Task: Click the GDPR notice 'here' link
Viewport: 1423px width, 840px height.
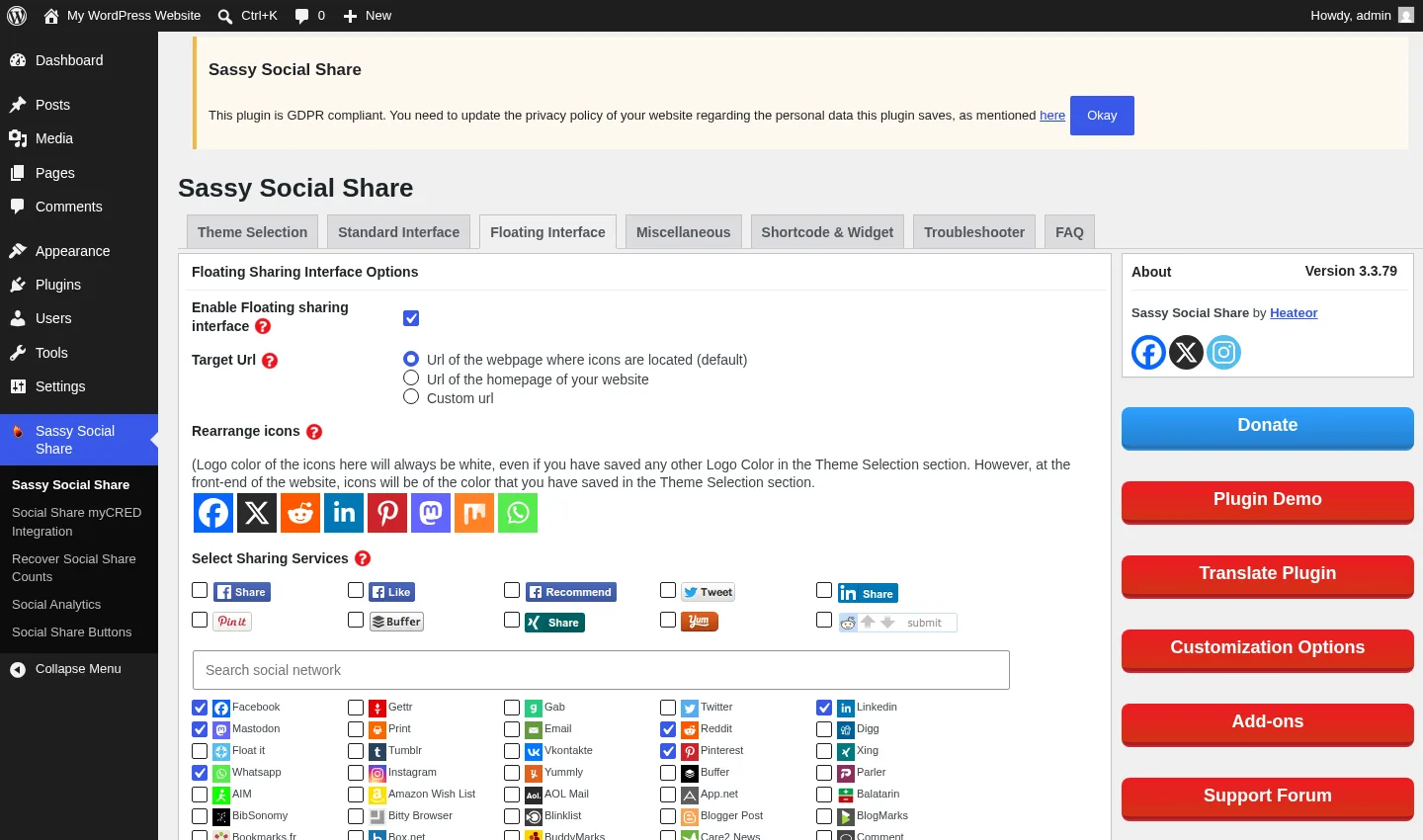Action: coord(1052,116)
